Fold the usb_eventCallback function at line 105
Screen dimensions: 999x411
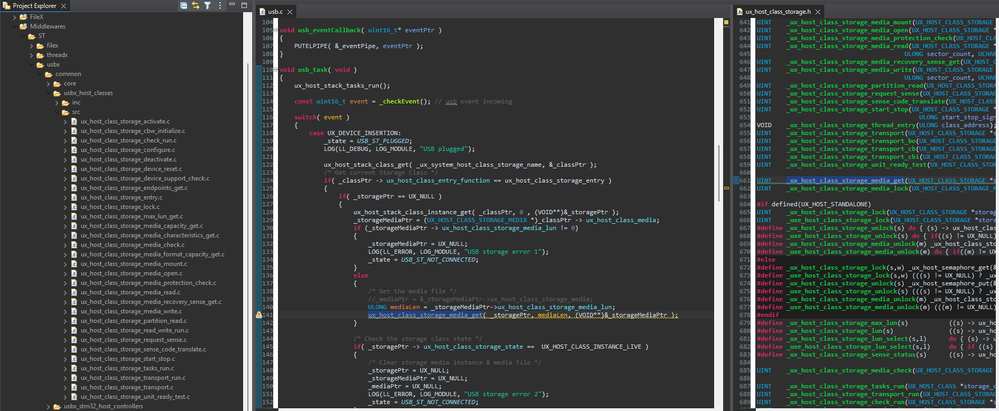click(x=278, y=30)
